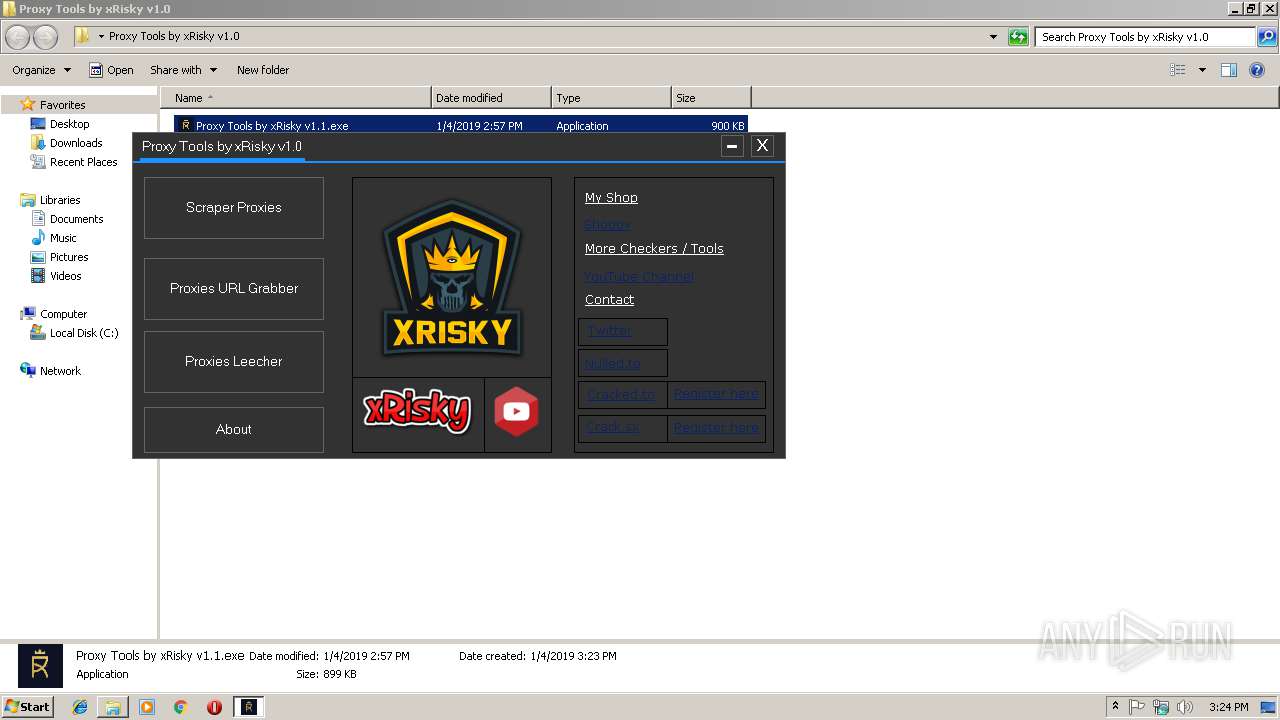Sort by the Name column header

[296, 98]
